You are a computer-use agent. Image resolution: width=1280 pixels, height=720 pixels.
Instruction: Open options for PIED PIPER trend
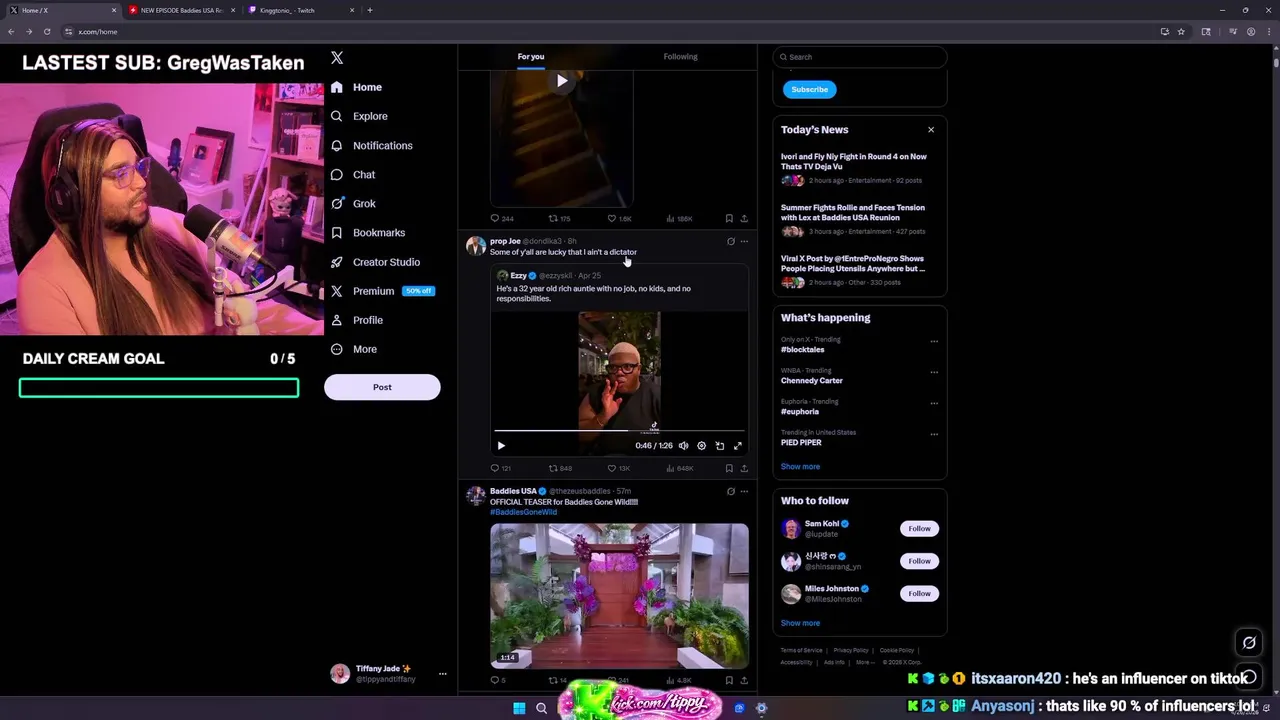pyautogui.click(x=934, y=434)
